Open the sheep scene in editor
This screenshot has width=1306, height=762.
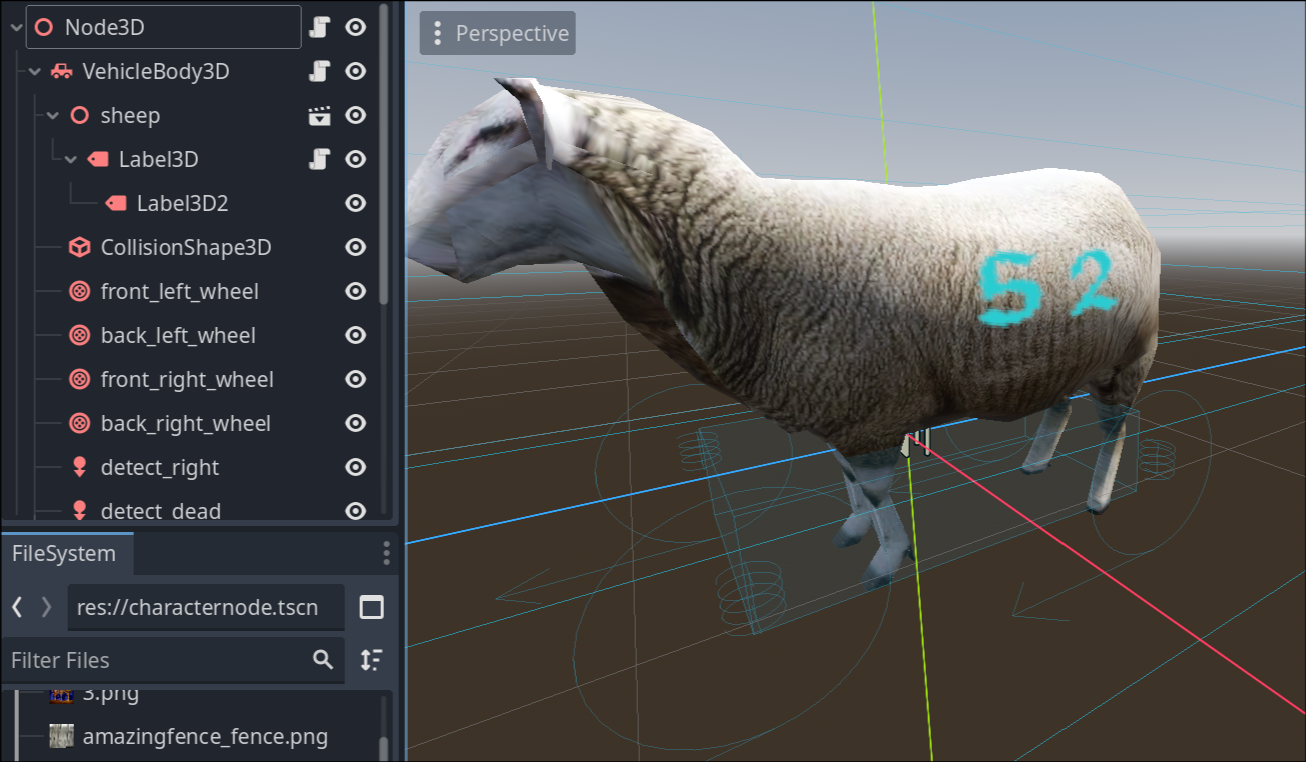pos(319,115)
